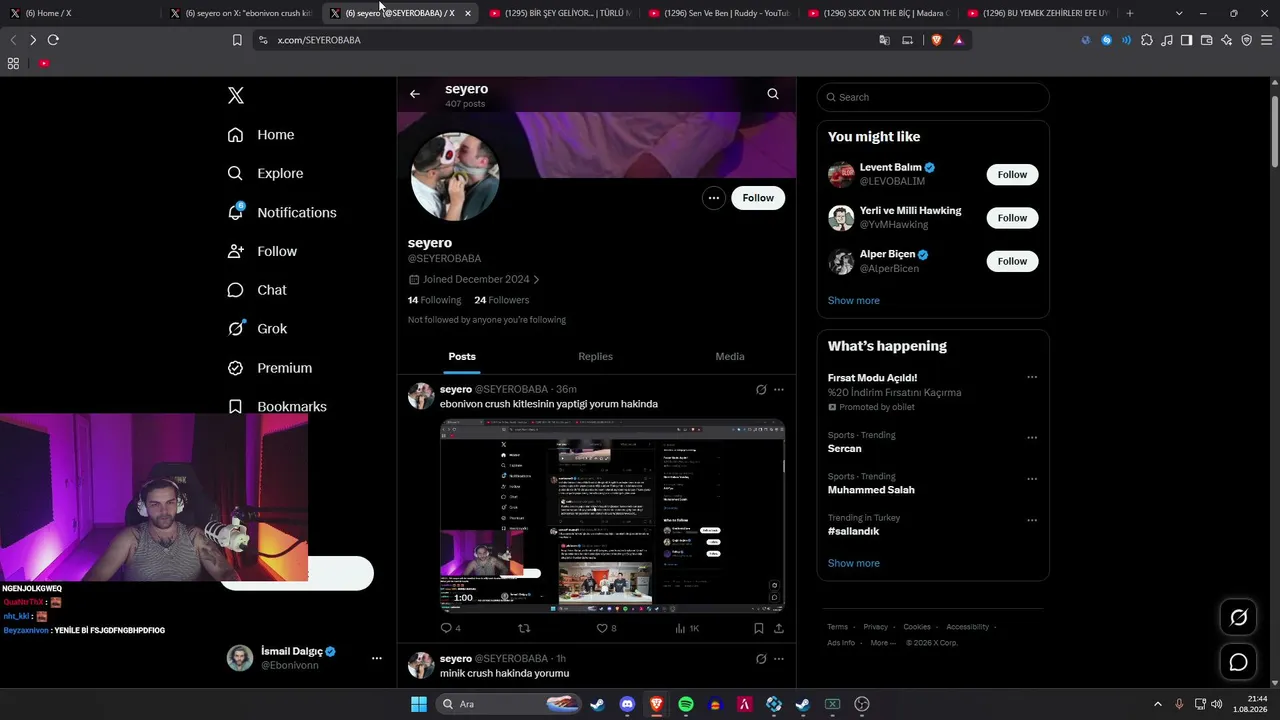Open the browser Extensions puzzle icon
Screen dimensions: 1280x720
coord(1147,40)
